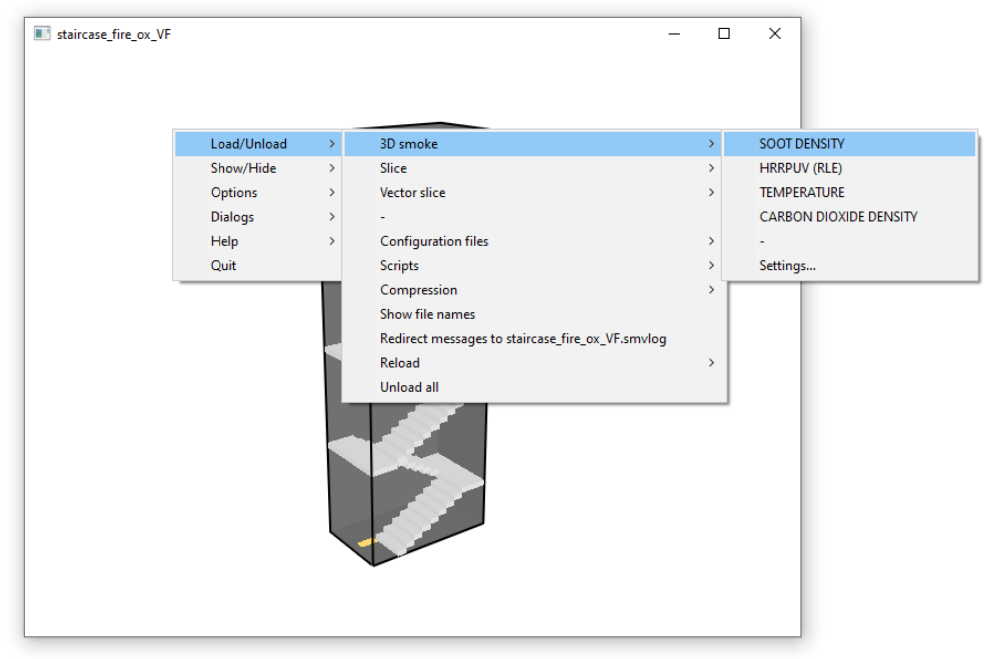Open the Dialogs submenu

(258, 217)
